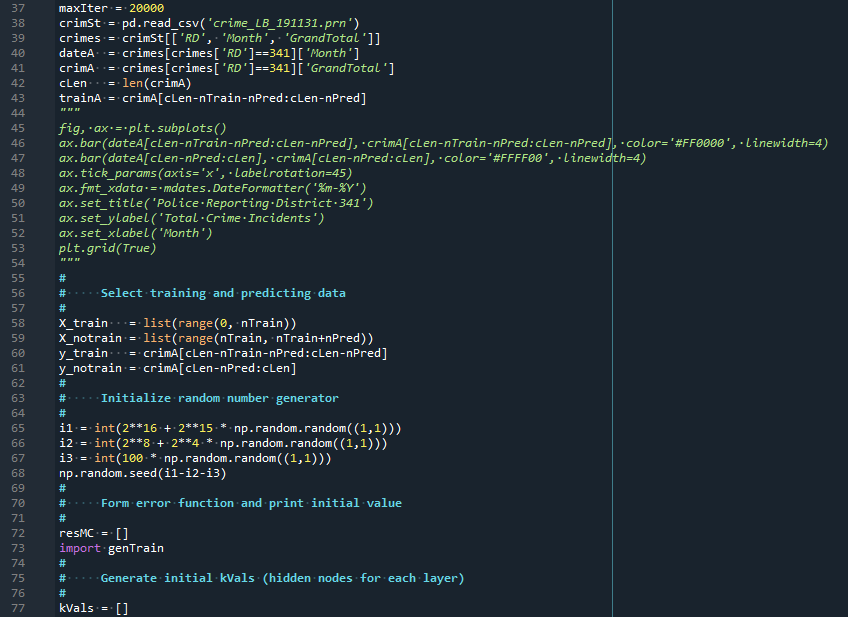Click 'Select training and predicting data' comment

click(x=224, y=293)
